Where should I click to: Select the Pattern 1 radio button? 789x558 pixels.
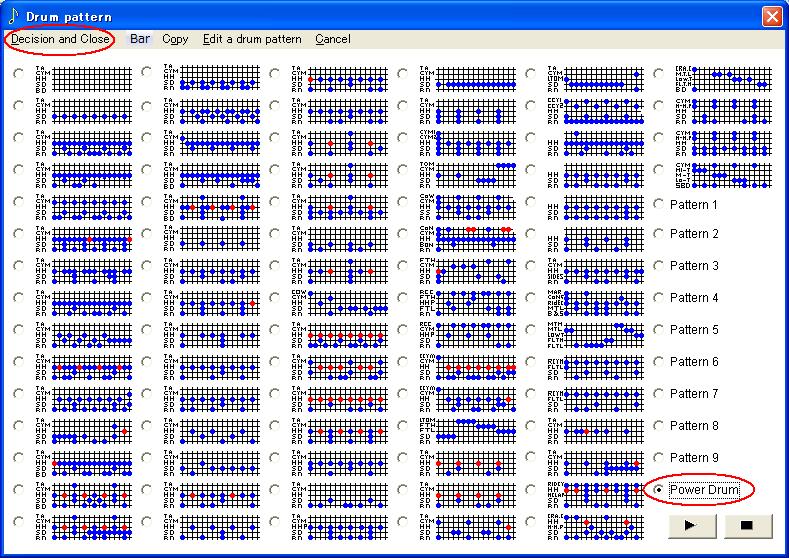click(x=658, y=205)
